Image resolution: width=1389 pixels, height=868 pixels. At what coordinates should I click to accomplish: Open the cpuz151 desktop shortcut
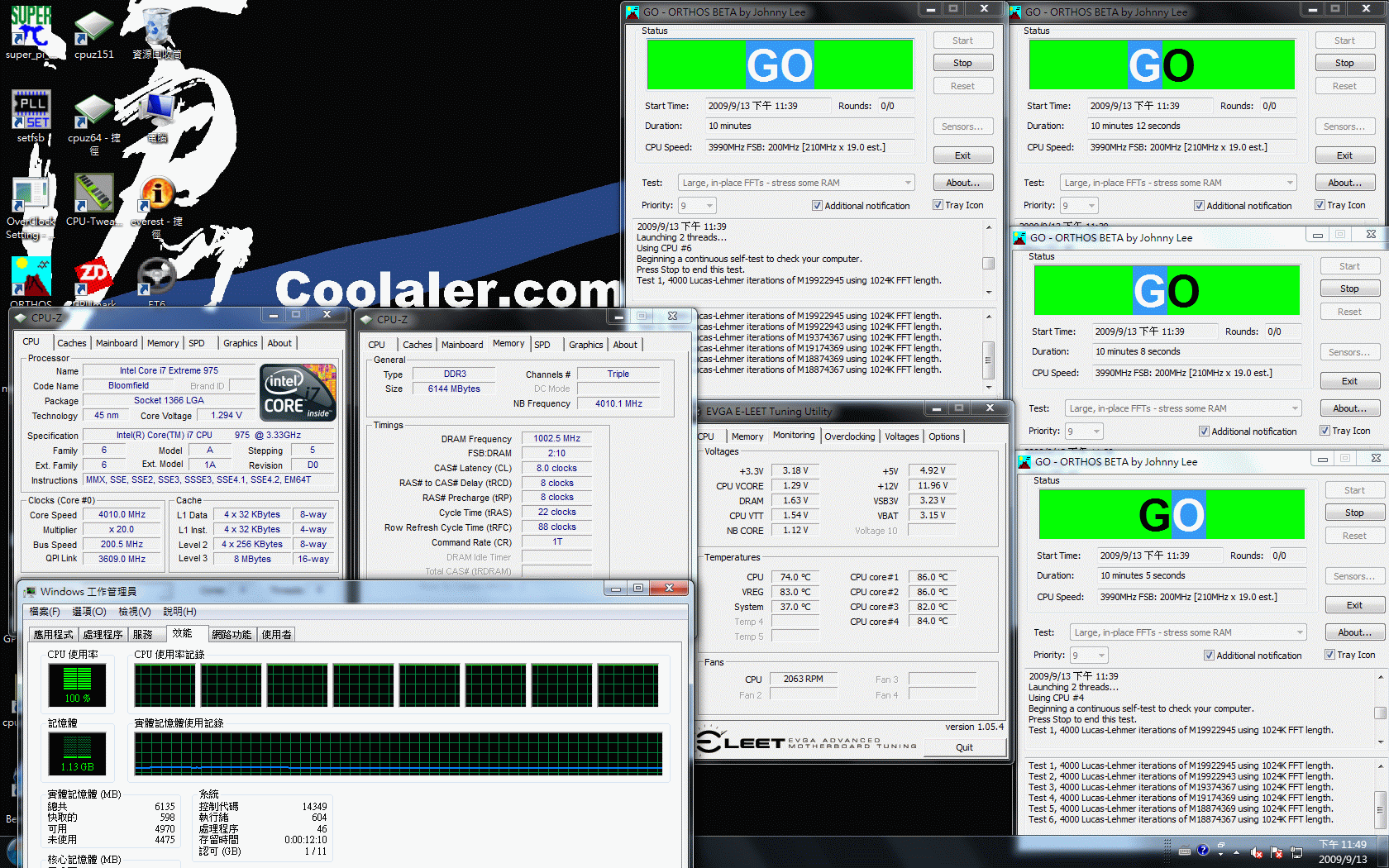94,33
